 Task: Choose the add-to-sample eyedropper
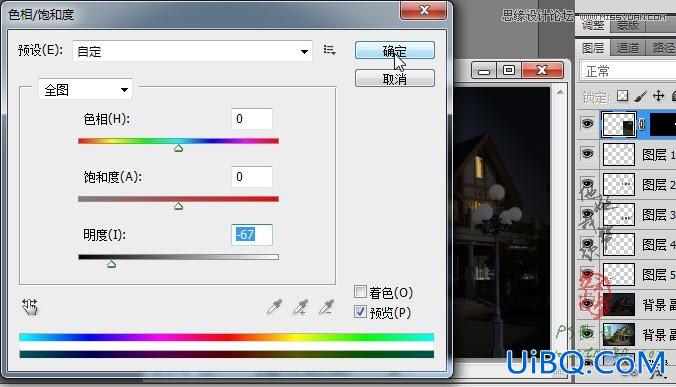300,307
